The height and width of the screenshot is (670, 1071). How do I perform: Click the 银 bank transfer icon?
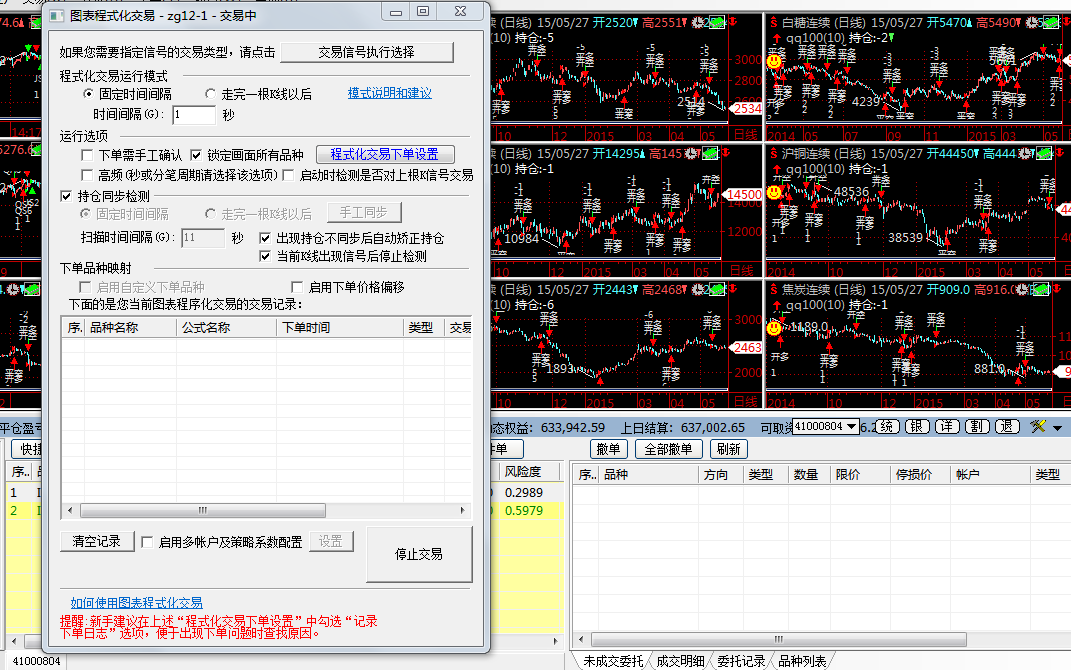(917, 426)
